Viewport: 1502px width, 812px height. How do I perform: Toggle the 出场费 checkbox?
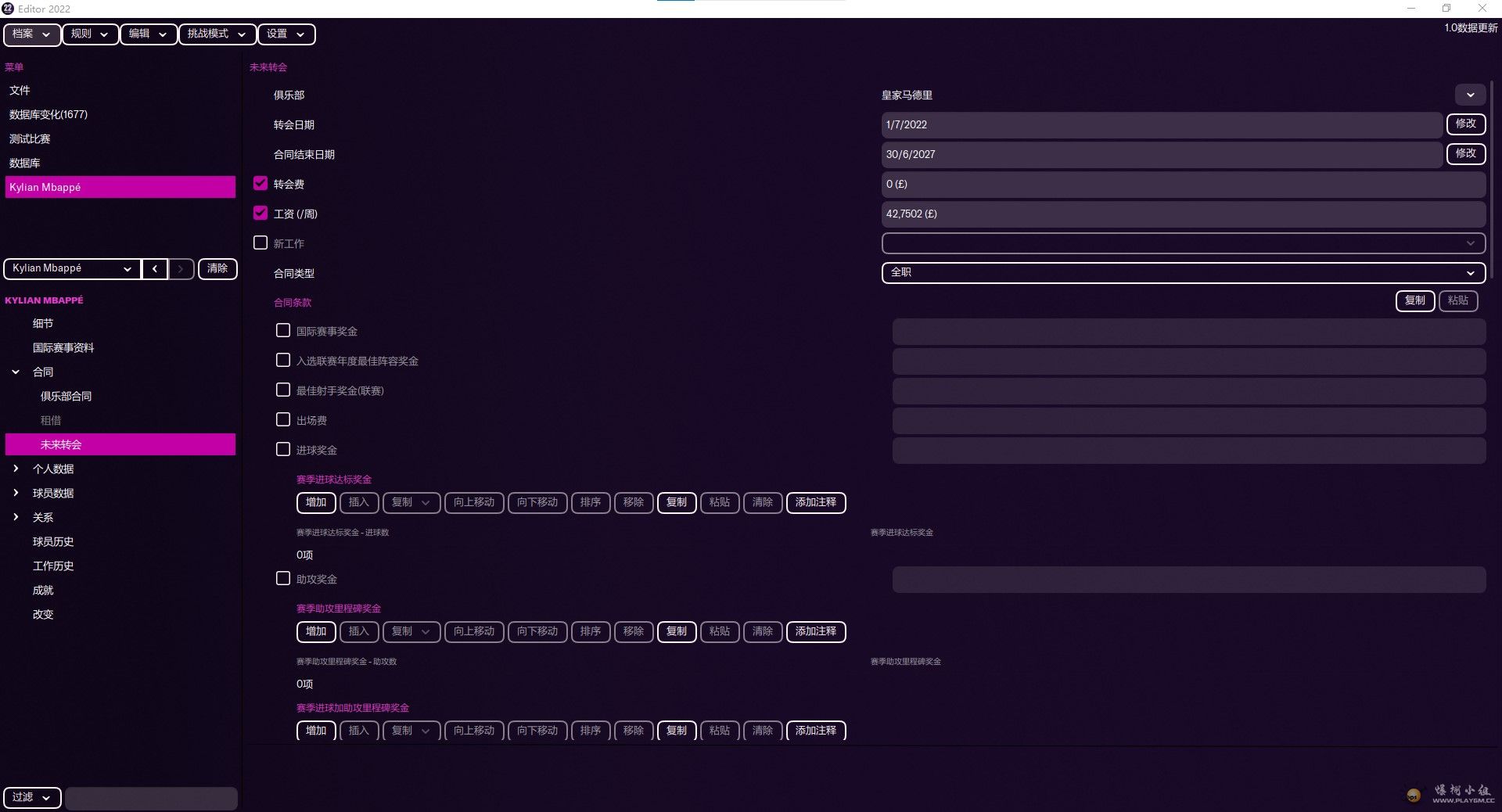coord(283,420)
